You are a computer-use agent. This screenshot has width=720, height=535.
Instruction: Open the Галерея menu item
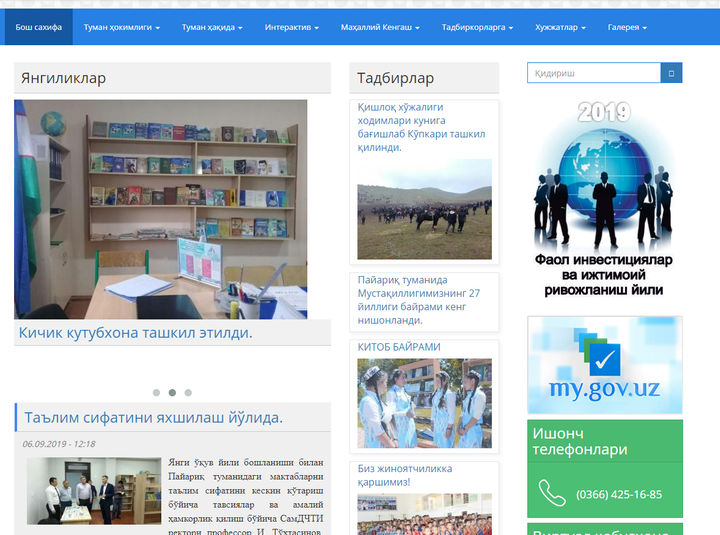pos(627,28)
